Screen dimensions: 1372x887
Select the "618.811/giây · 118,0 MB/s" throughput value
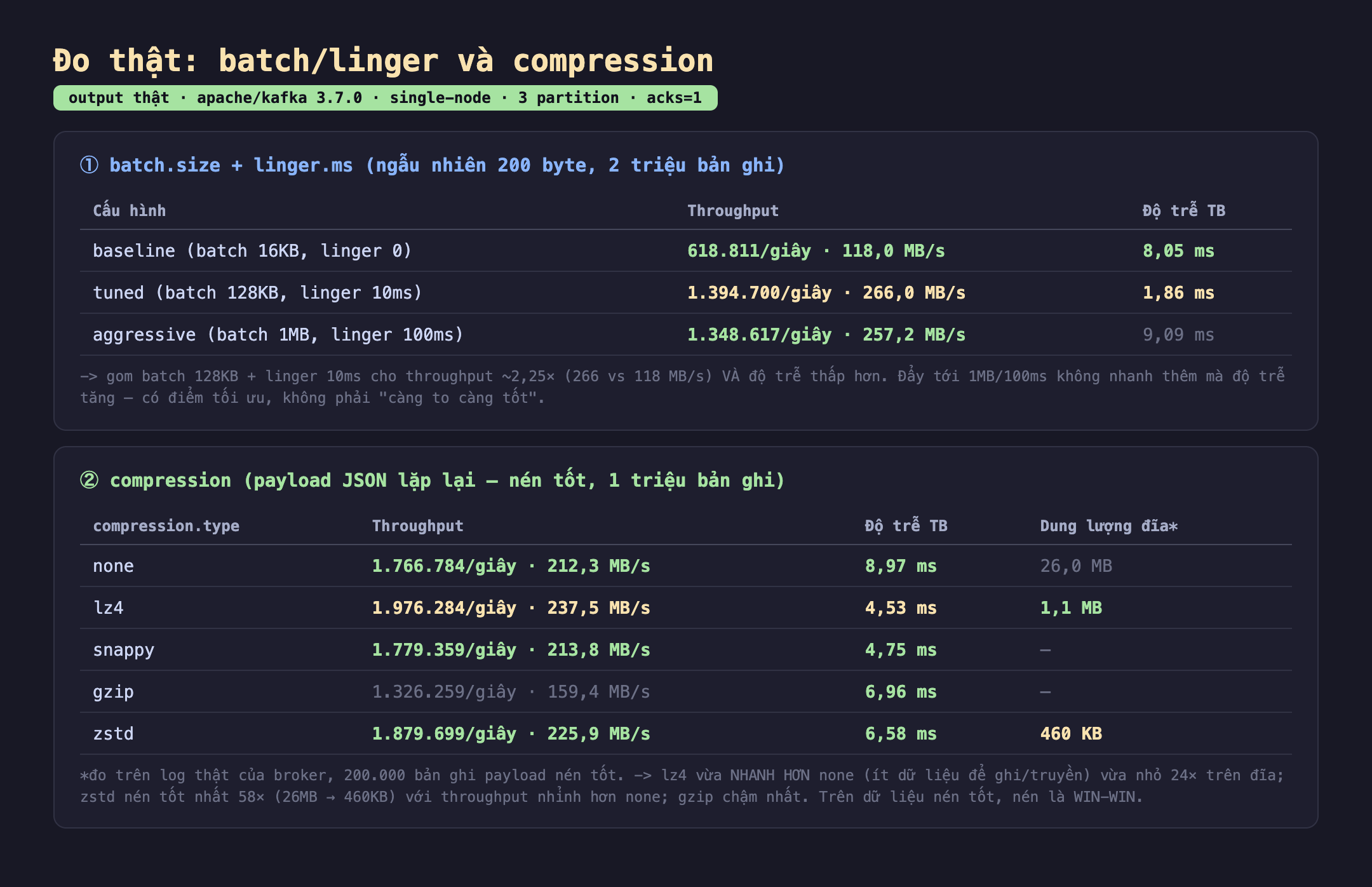pos(816,251)
